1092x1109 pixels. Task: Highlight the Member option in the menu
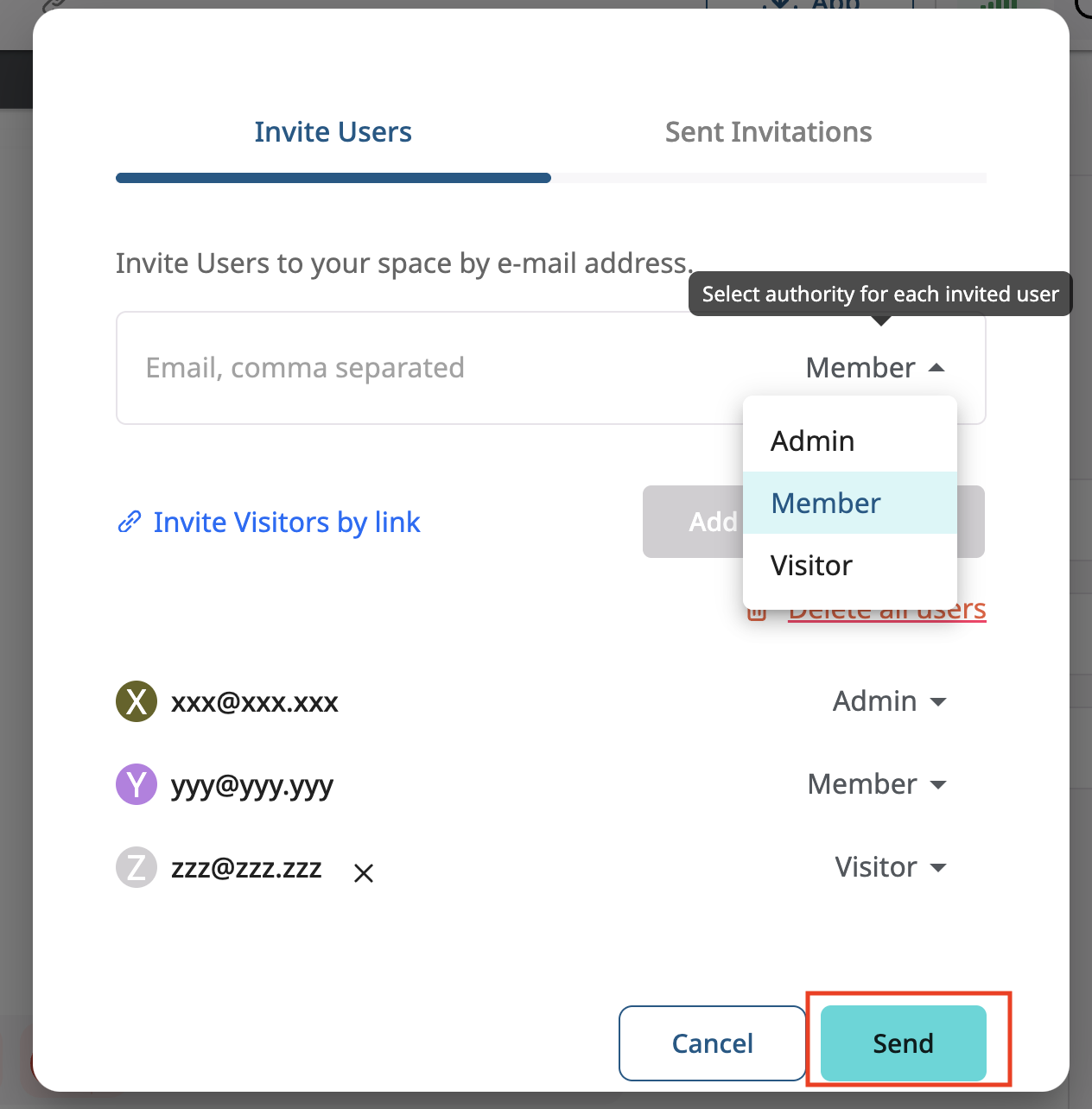pyautogui.click(x=825, y=503)
